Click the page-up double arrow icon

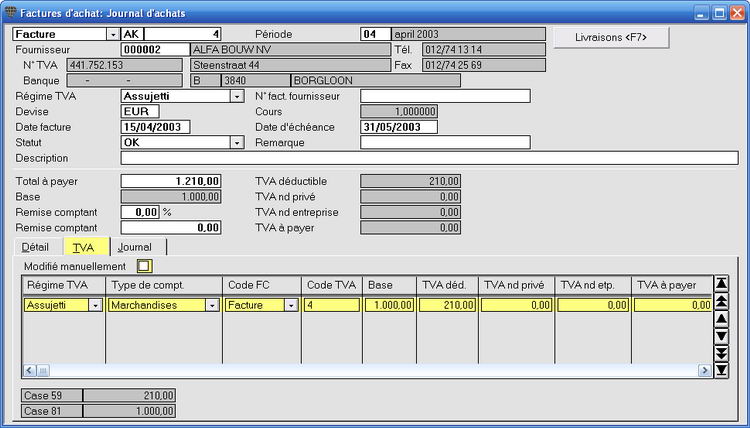(x=721, y=301)
